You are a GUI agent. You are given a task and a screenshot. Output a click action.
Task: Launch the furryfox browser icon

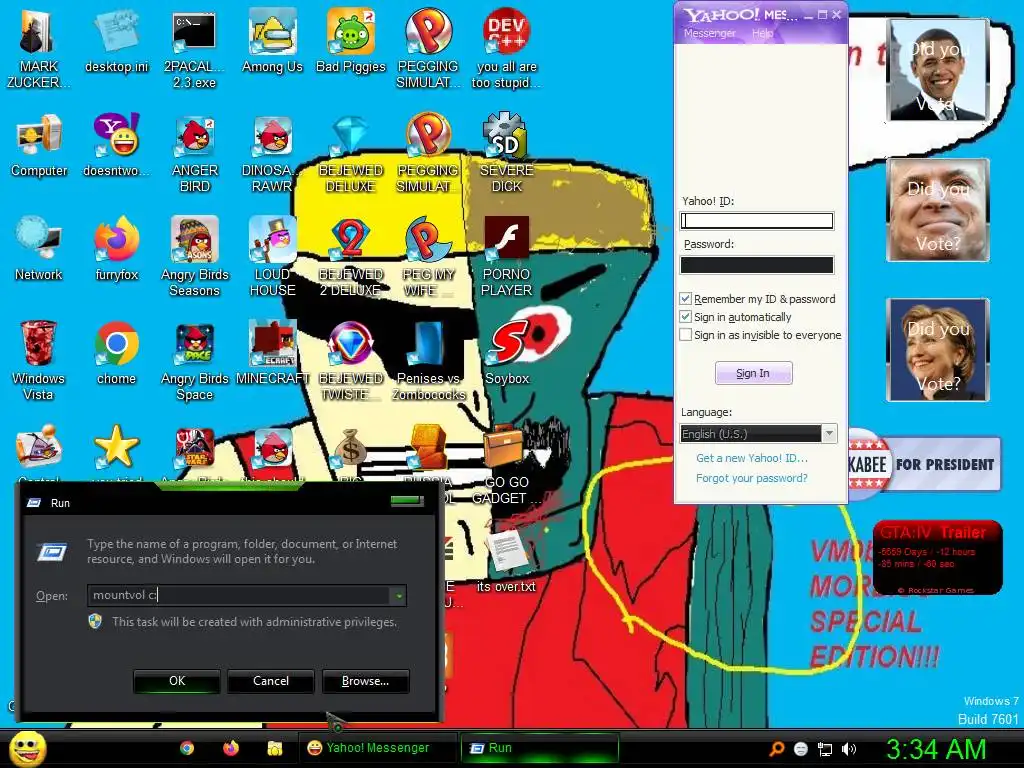[117, 250]
